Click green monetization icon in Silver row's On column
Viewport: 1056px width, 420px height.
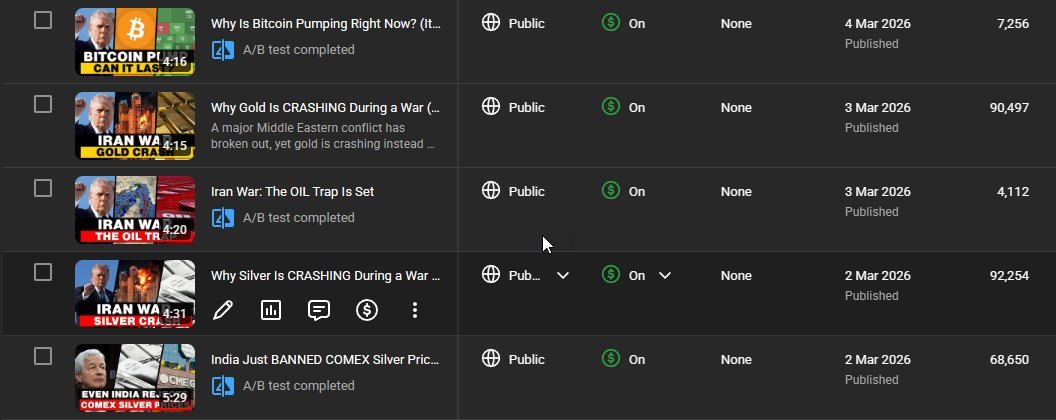611,275
